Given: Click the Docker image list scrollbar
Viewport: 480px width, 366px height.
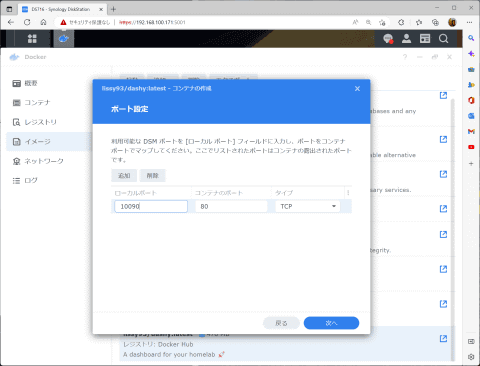Looking at the screenshot, I should pyautogui.click(x=453, y=230).
